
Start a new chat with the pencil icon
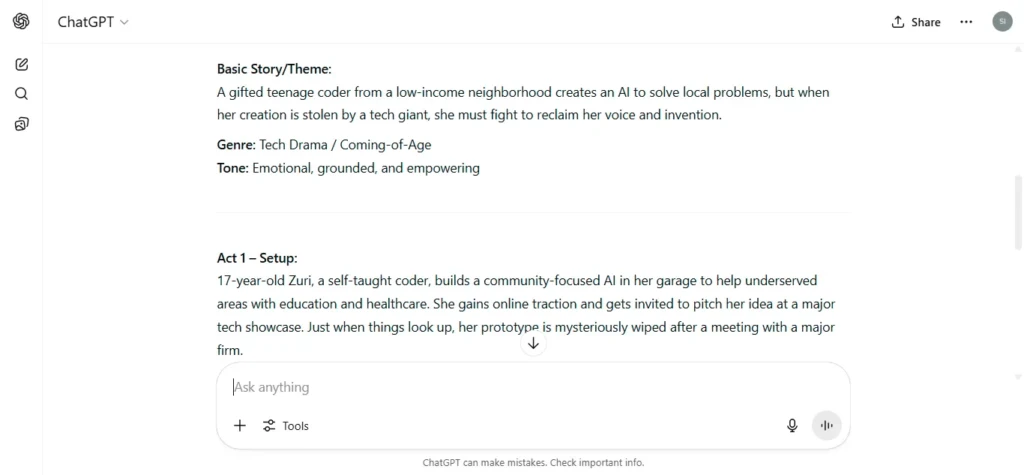pos(22,64)
